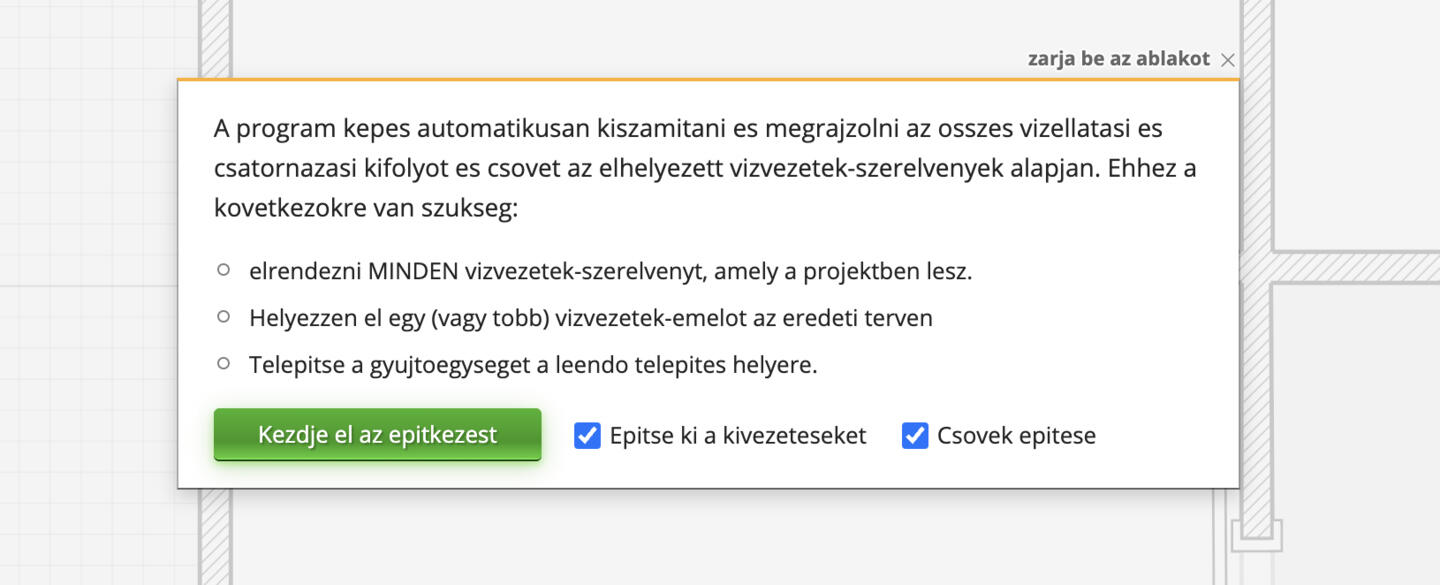This screenshot has height=585, width=1440.
Task: Click the green 'Kezdje el az epitkezest' button
Action: [377, 435]
